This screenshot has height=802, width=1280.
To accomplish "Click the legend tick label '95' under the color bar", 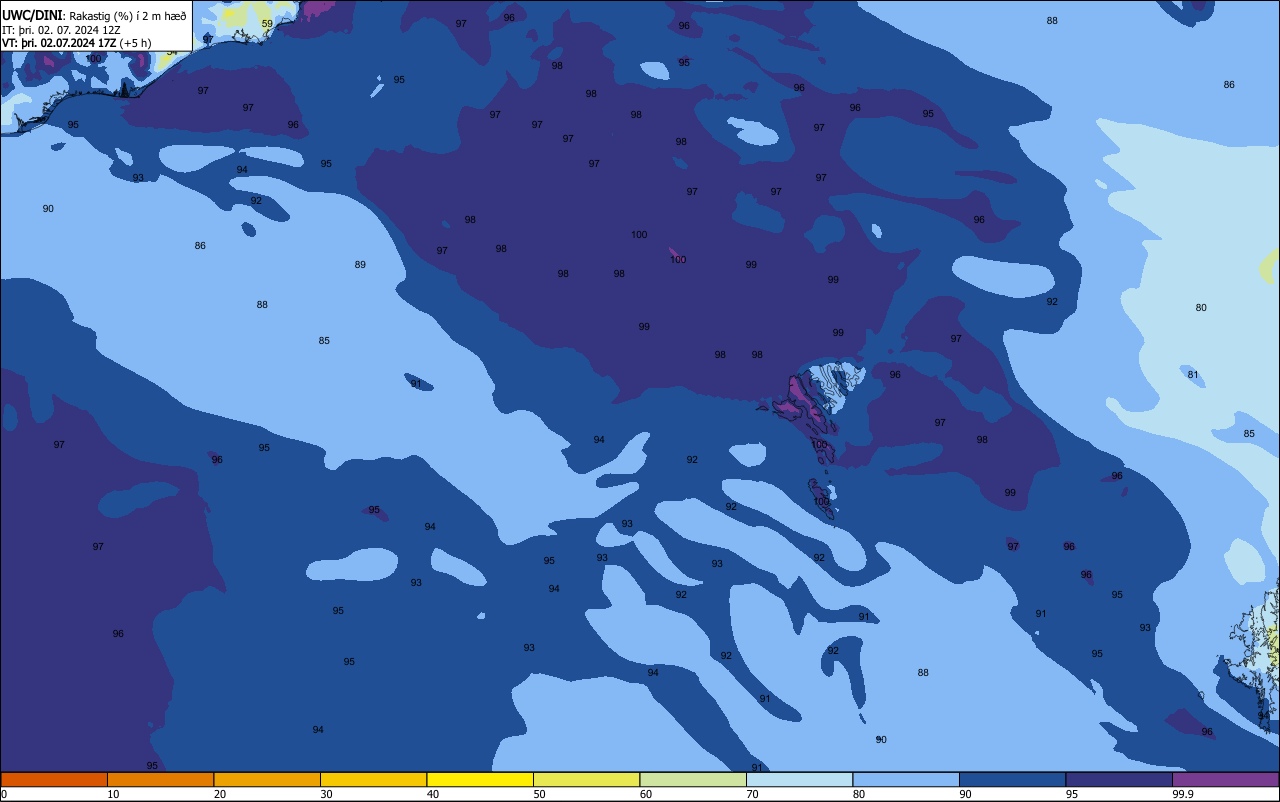I will click(1072, 794).
